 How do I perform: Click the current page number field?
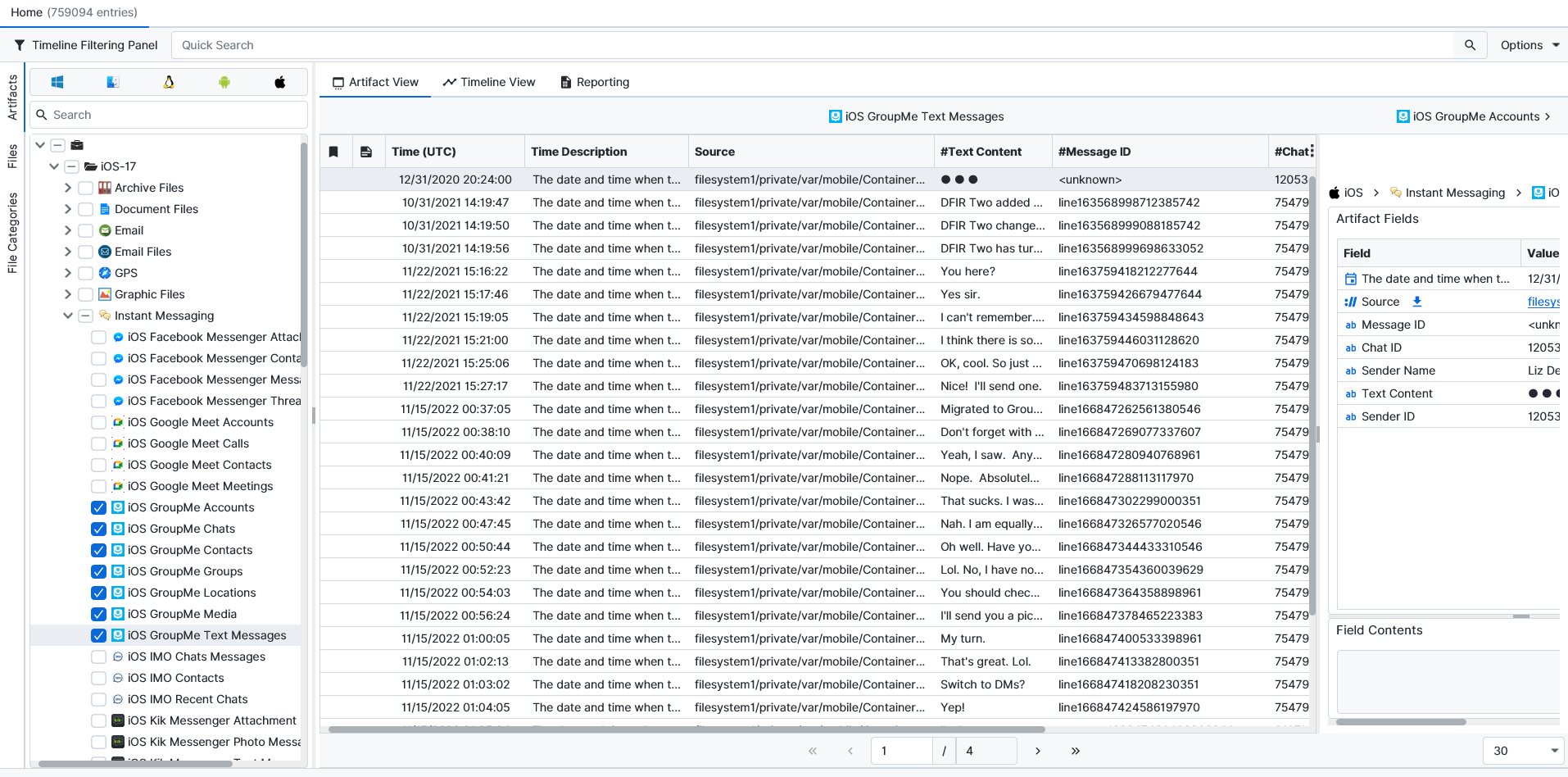click(902, 751)
